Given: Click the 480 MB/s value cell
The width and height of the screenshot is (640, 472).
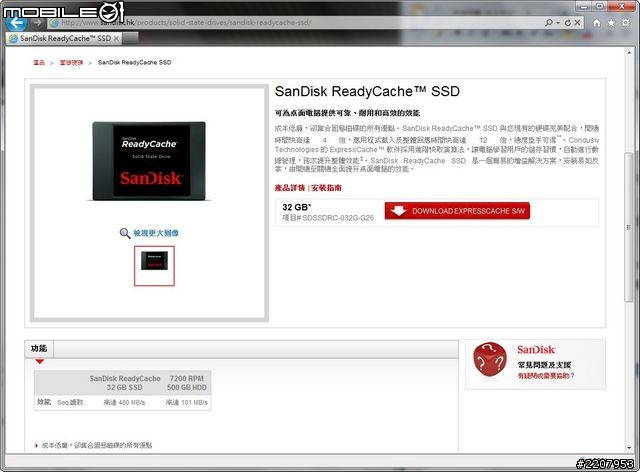Looking at the screenshot, I should 124,403.
